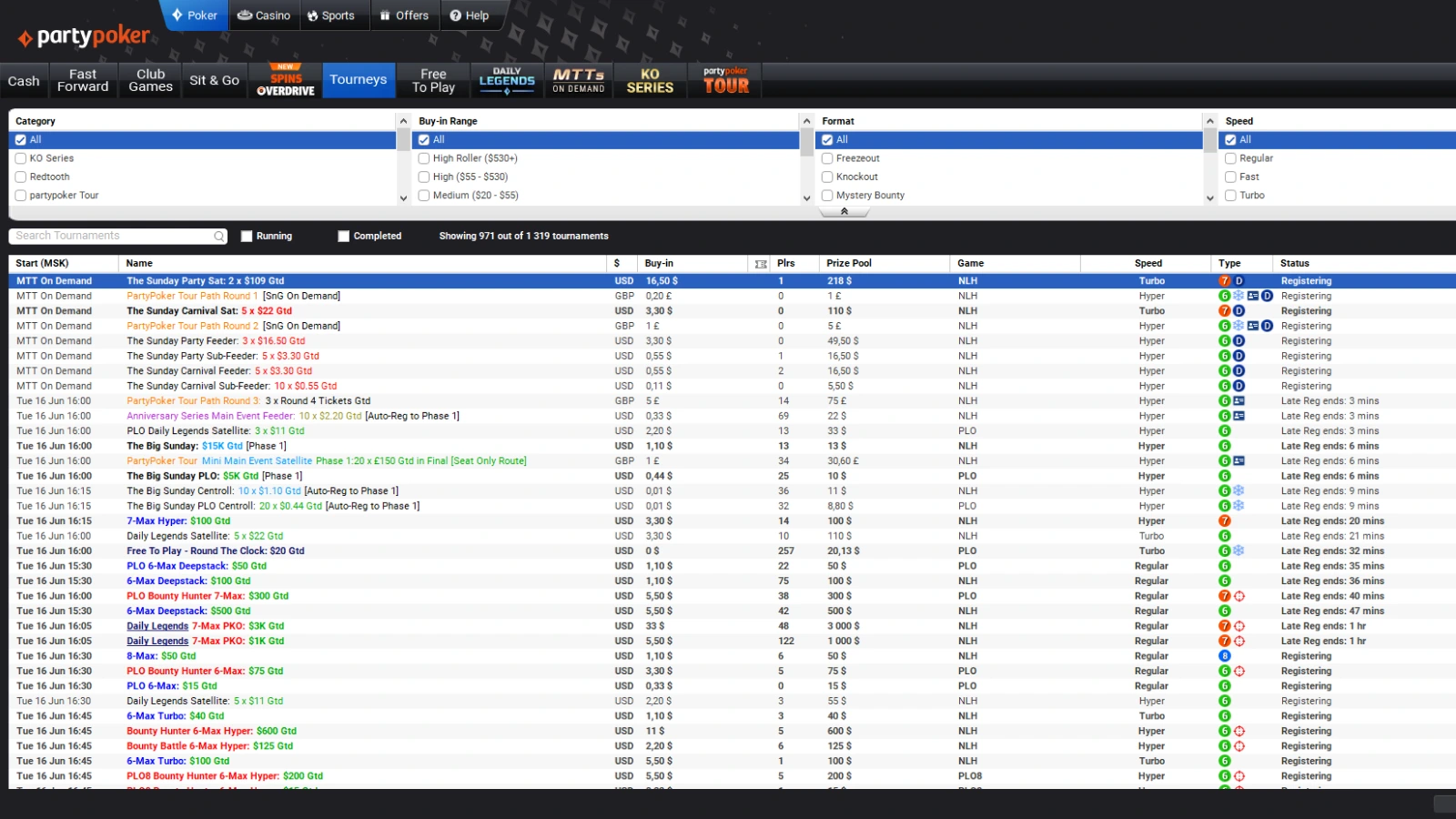Screen dimensions: 1456x819
Task: Click bounty icon on PLO Bounty Hunter 6-Max row
Action: pos(1239,672)
